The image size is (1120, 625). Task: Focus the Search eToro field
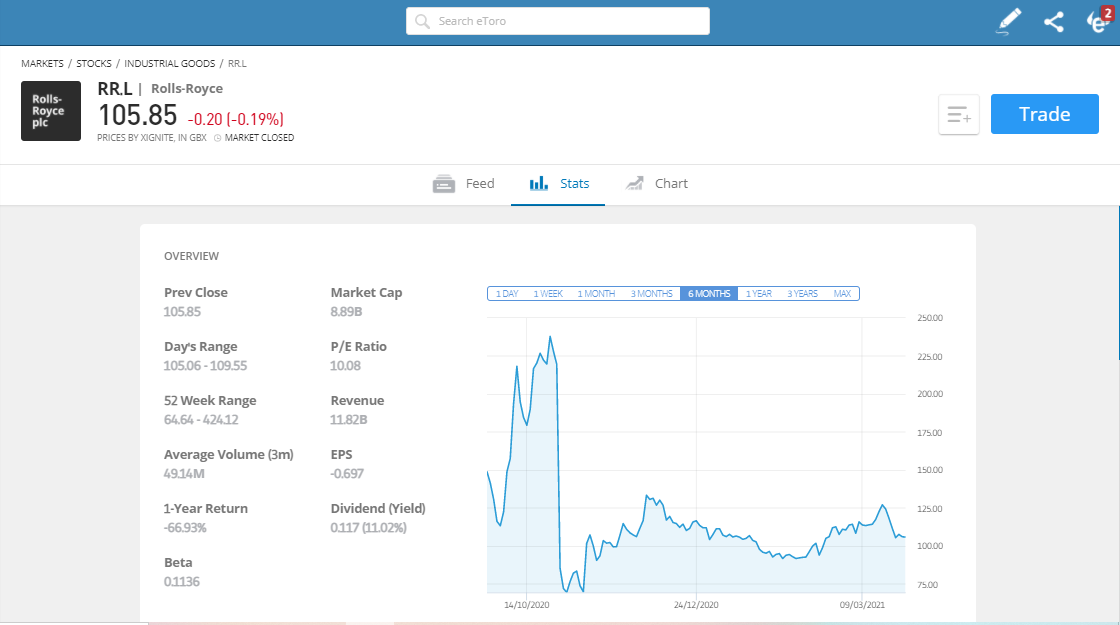[558, 21]
